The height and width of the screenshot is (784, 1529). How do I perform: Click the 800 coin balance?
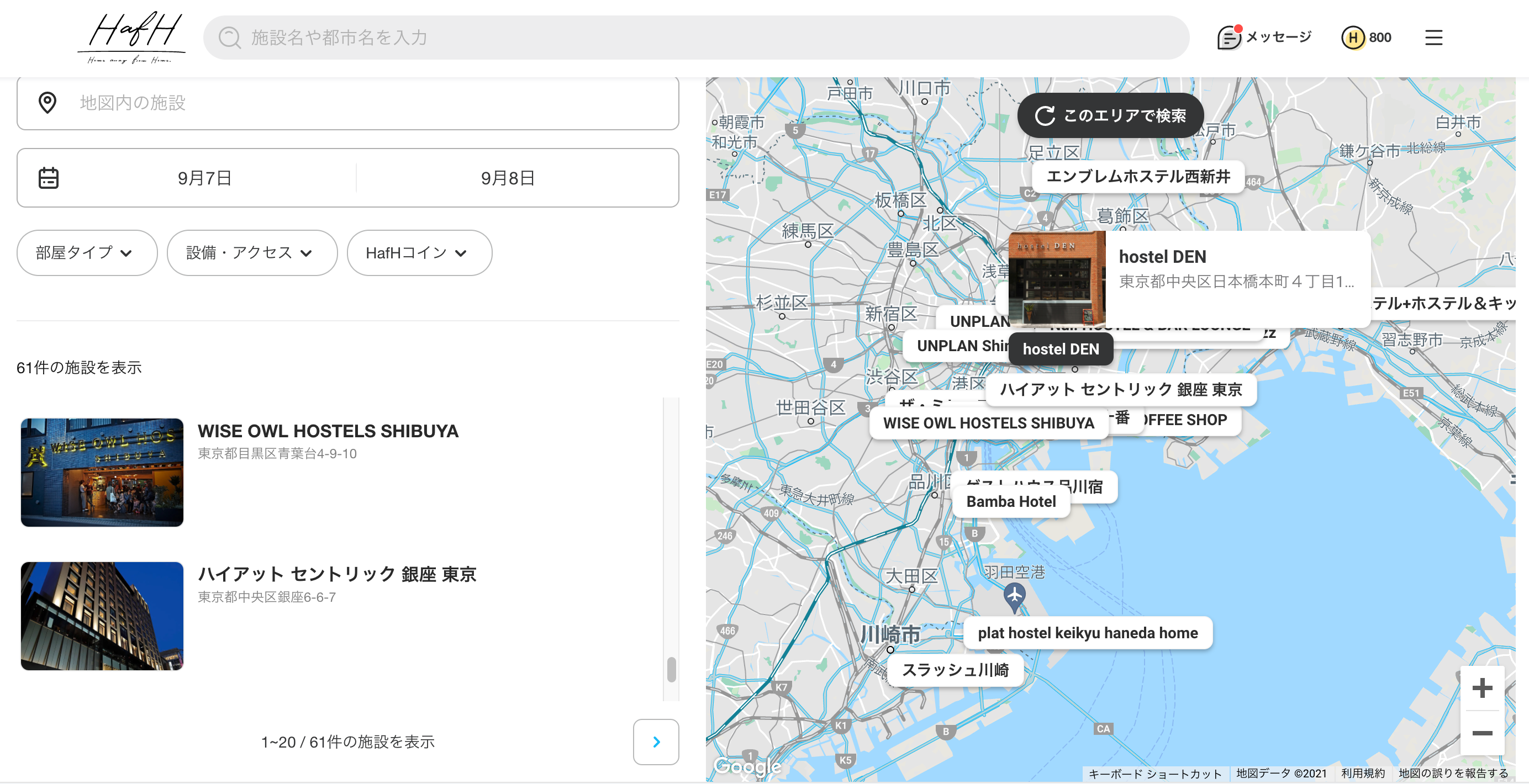coord(1380,38)
